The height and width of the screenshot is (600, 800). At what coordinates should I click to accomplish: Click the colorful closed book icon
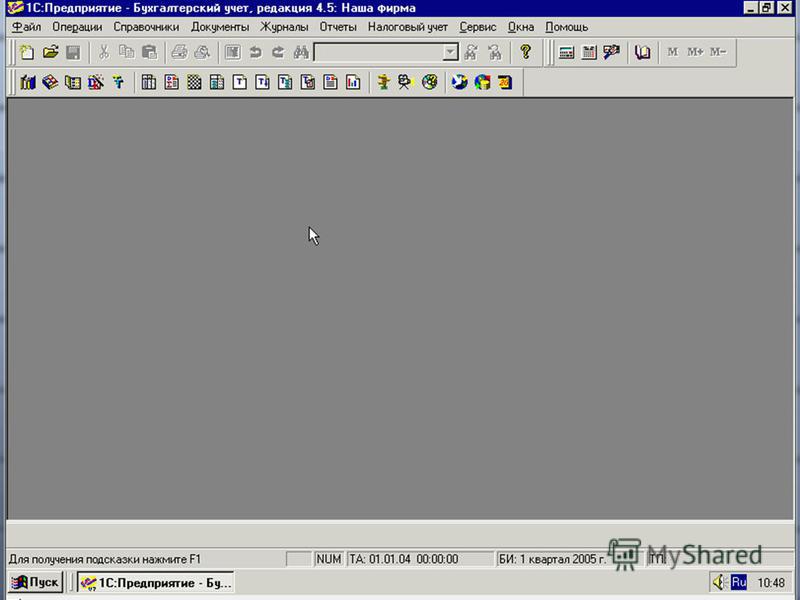50,82
